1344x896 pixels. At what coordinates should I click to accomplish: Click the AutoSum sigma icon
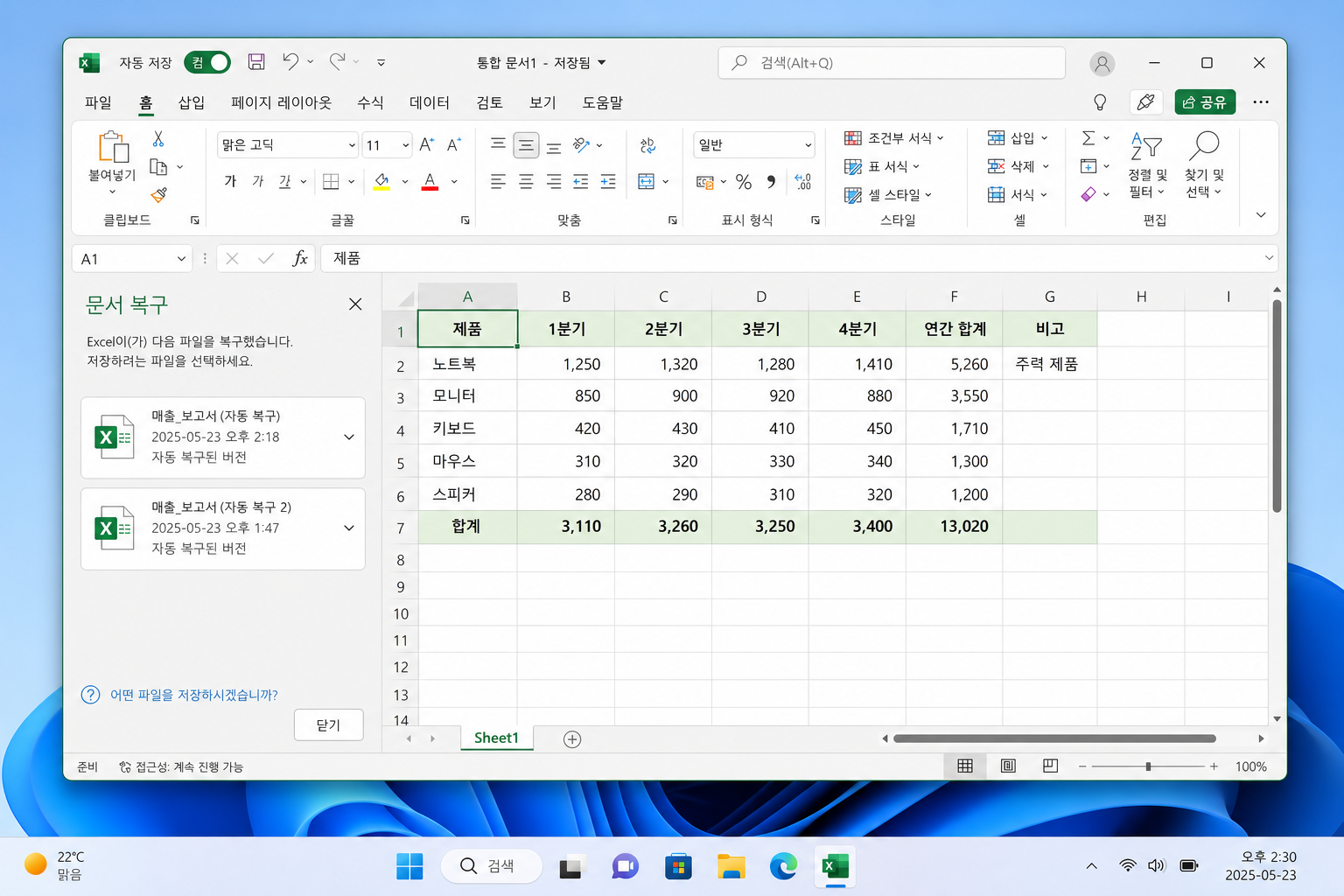click(1088, 138)
